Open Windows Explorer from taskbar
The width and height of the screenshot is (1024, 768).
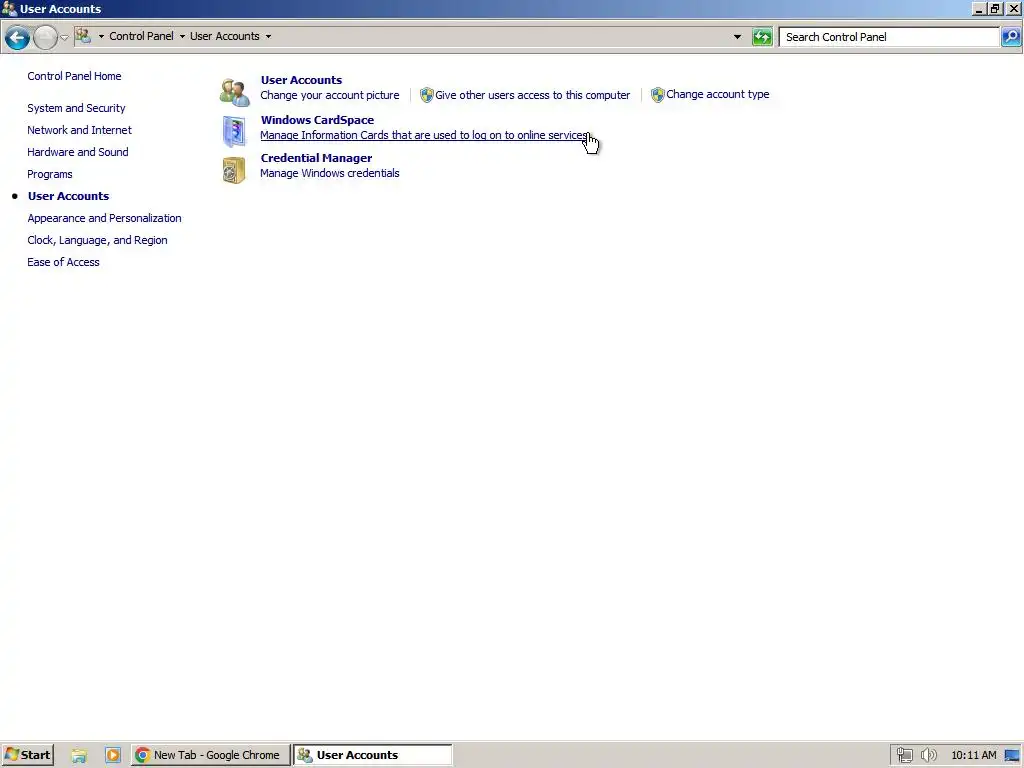pyautogui.click(x=79, y=756)
